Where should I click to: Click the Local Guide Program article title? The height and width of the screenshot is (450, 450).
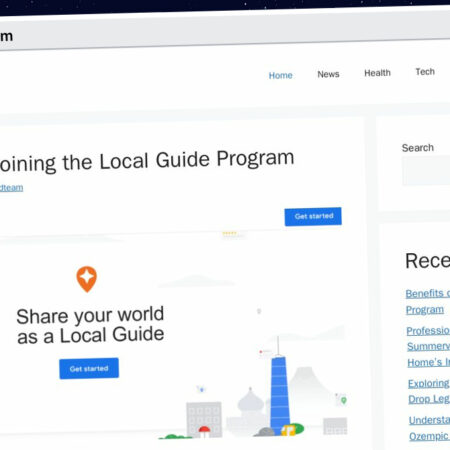[x=147, y=161]
